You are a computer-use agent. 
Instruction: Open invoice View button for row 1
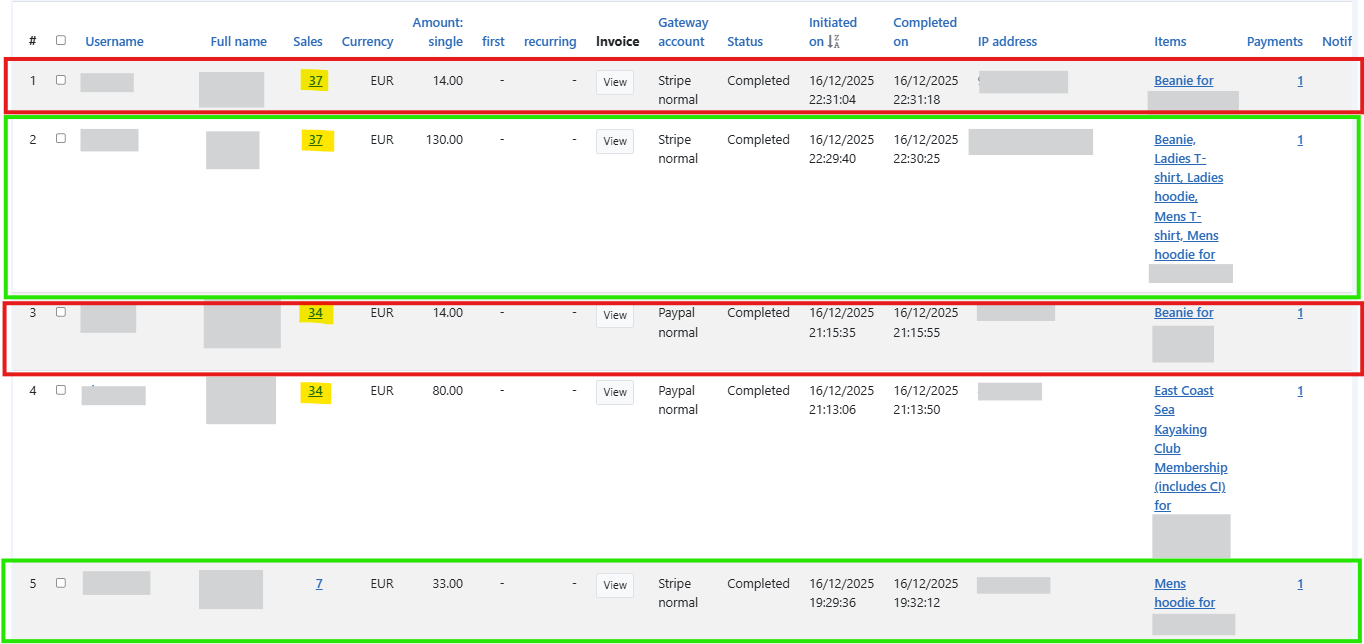[615, 82]
